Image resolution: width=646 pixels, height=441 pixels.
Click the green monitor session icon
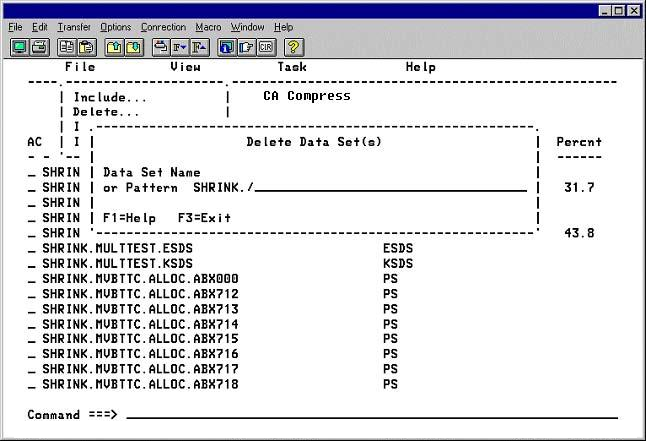pos(19,46)
